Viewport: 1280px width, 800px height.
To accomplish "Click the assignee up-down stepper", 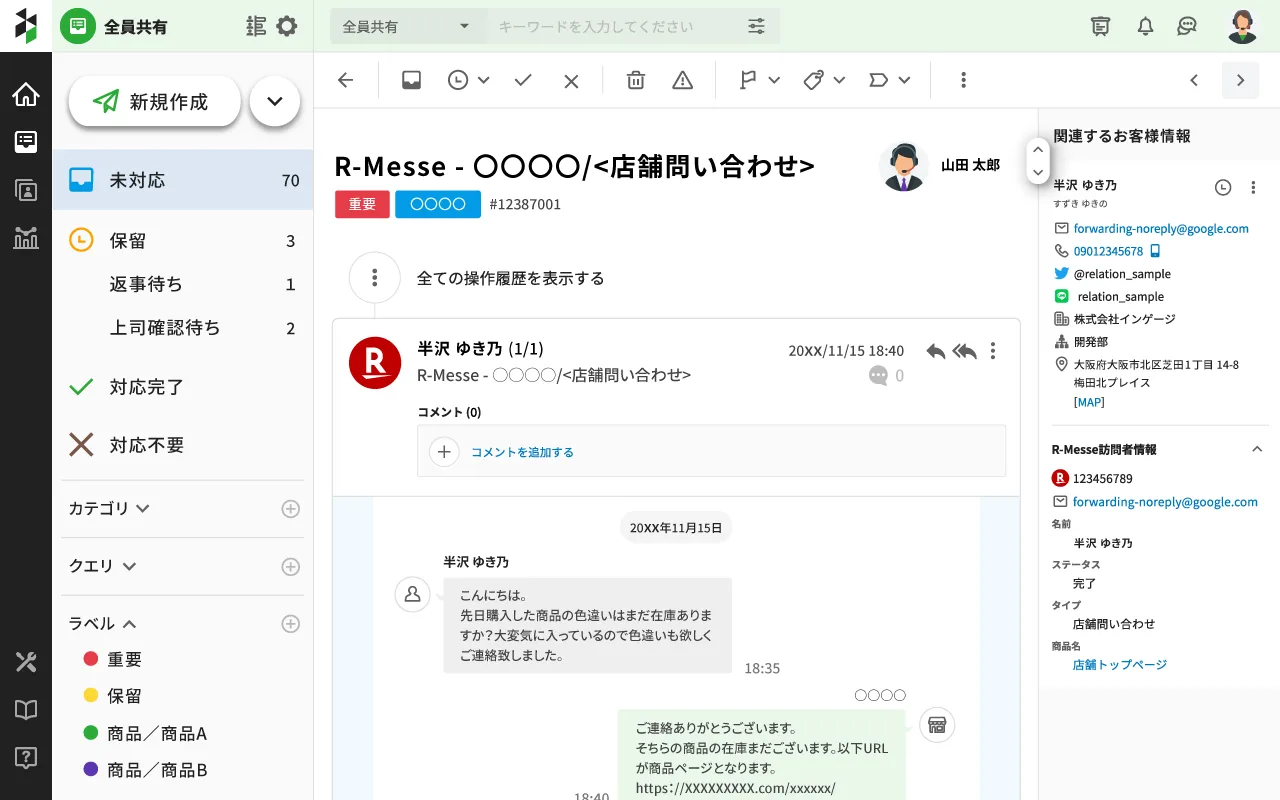I will click(1037, 162).
